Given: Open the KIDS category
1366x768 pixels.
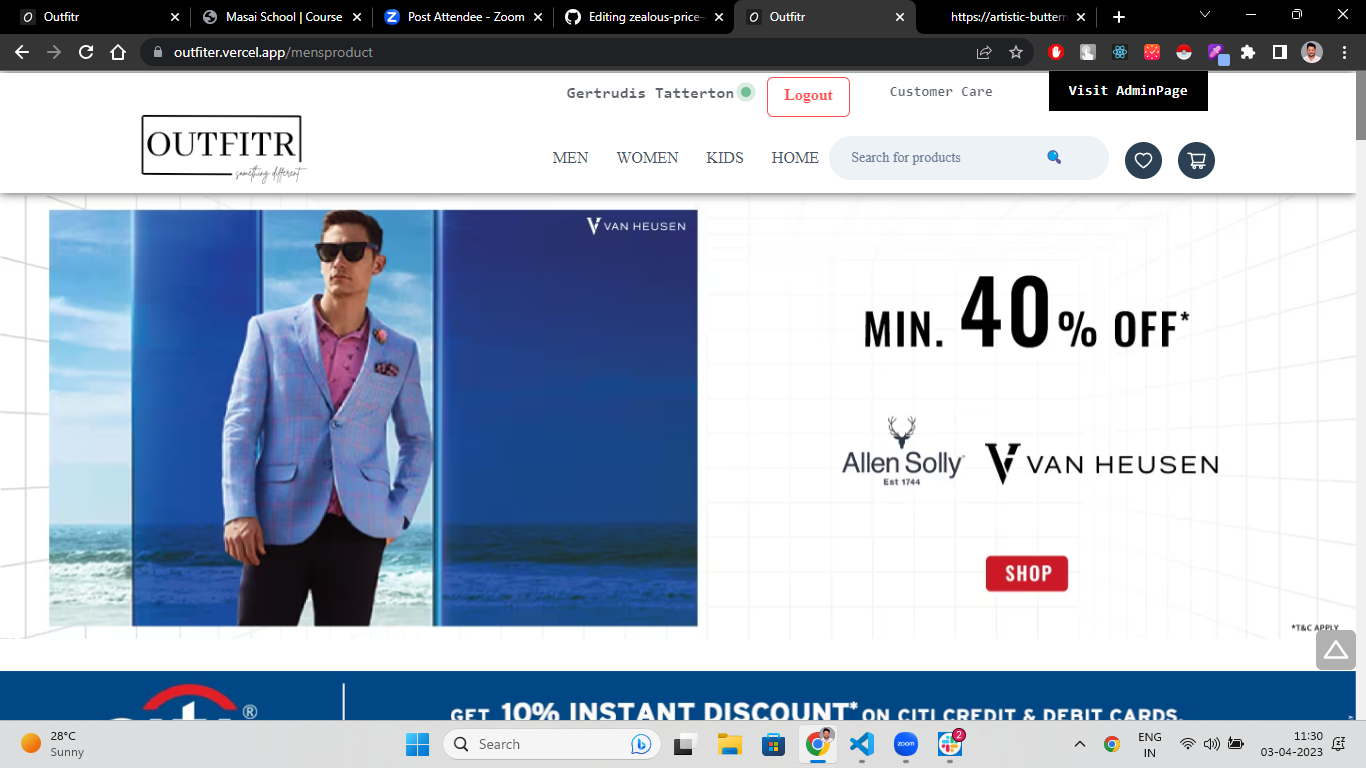Looking at the screenshot, I should [x=725, y=157].
